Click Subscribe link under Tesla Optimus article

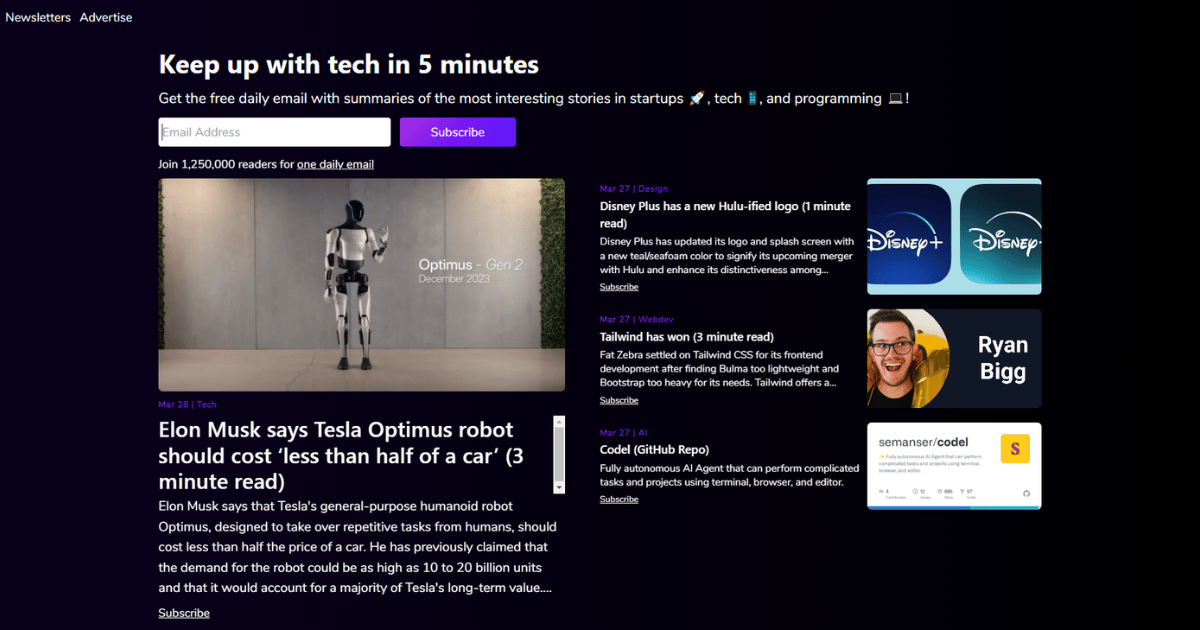point(184,613)
